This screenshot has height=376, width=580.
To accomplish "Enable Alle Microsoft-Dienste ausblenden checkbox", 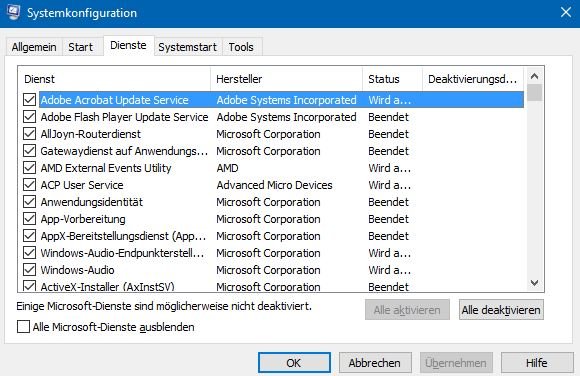I will point(23,327).
